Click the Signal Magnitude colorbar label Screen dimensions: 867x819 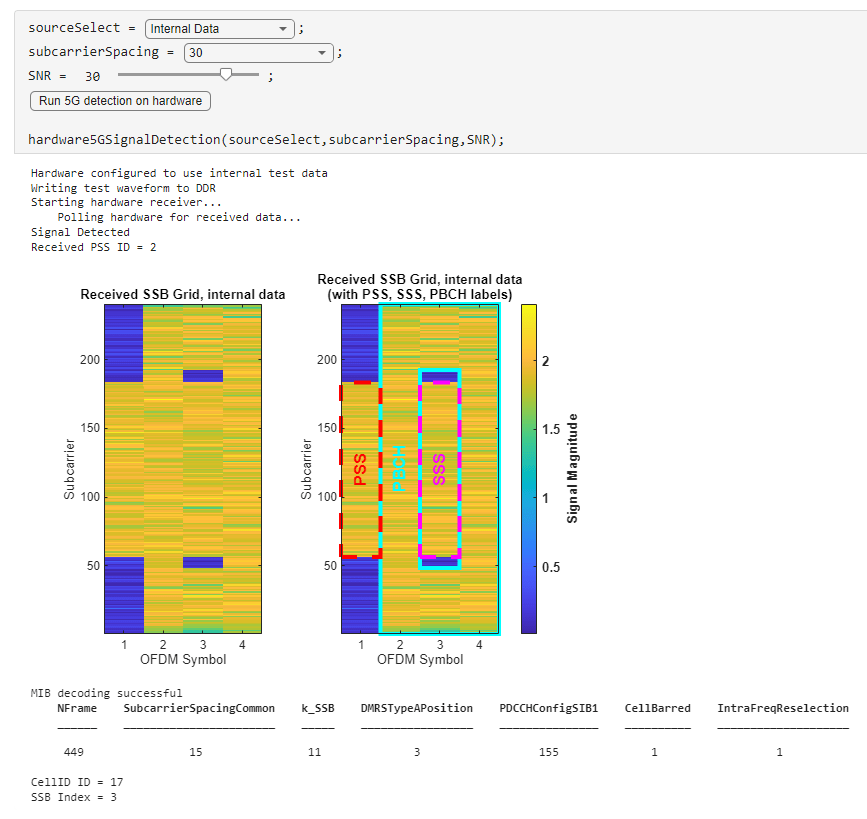572,468
